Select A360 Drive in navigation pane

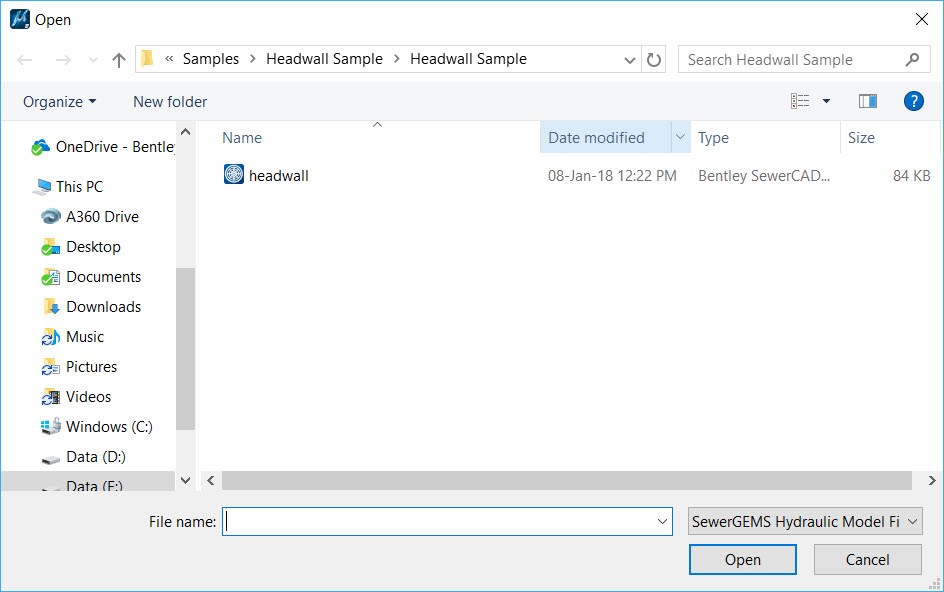click(102, 217)
